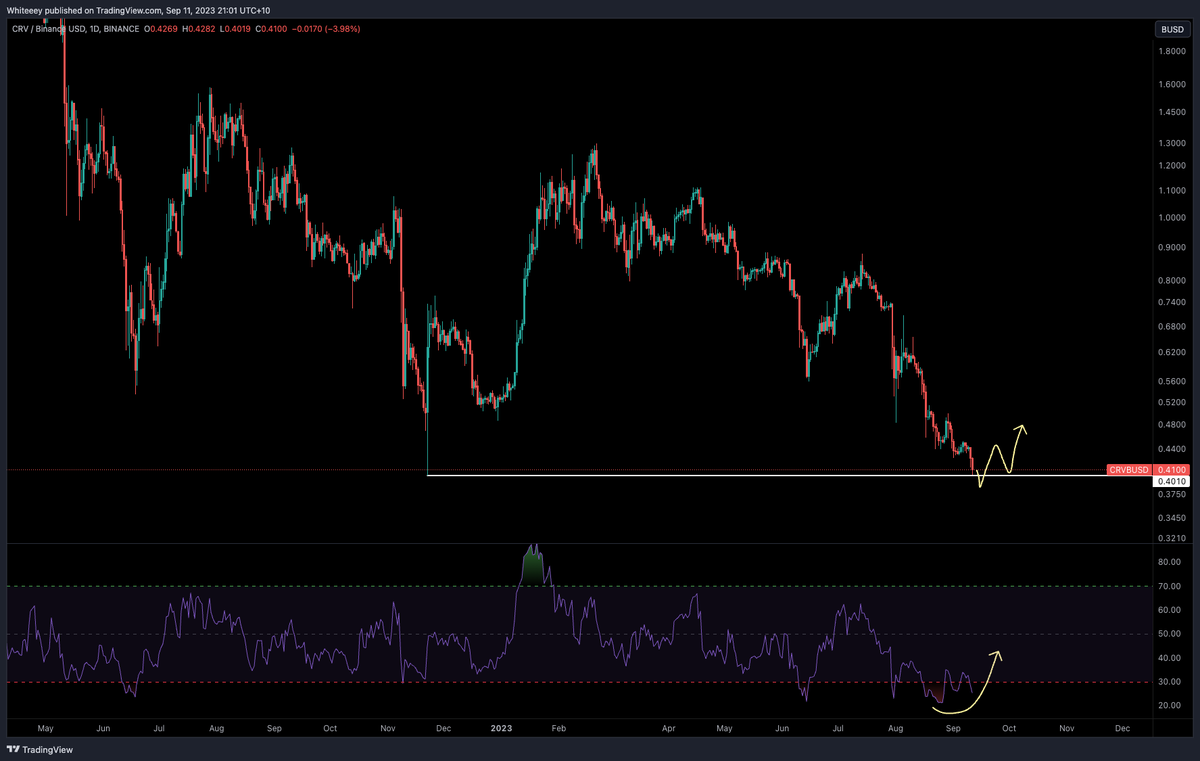This screenshot has height=761, width=1200.
Task: Click the 1.0000 price scale label
Action: 1171,217
